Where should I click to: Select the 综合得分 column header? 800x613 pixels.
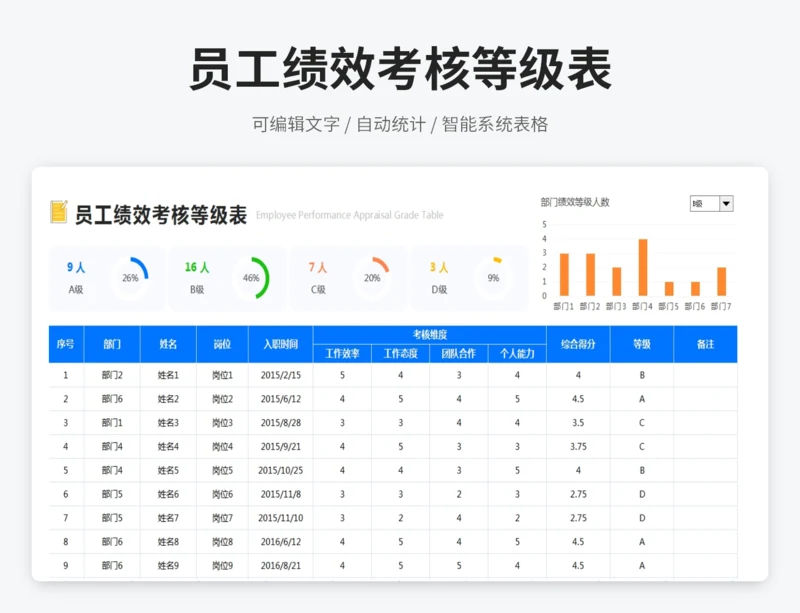coord(578,344)
